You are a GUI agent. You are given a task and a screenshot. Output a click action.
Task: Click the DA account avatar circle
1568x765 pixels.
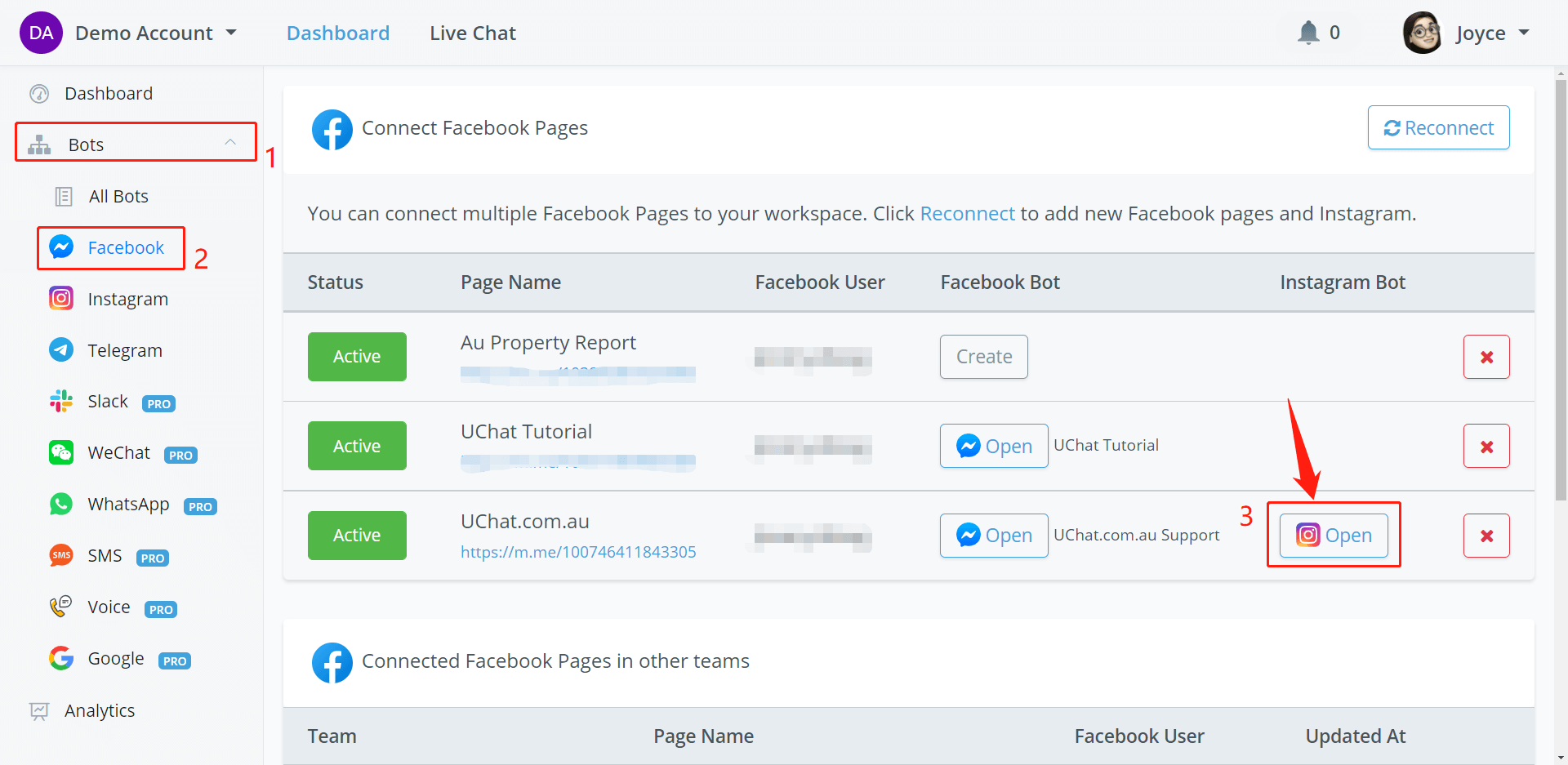(41, 33)
